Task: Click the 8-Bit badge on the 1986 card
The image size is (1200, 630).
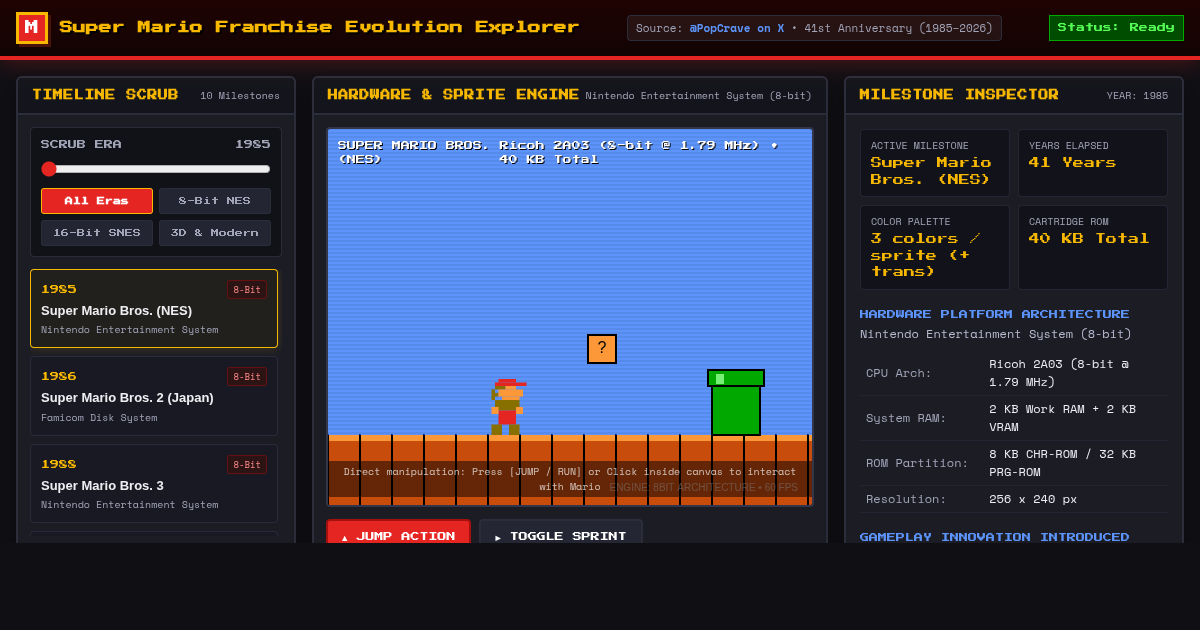Action: (247, 377)
